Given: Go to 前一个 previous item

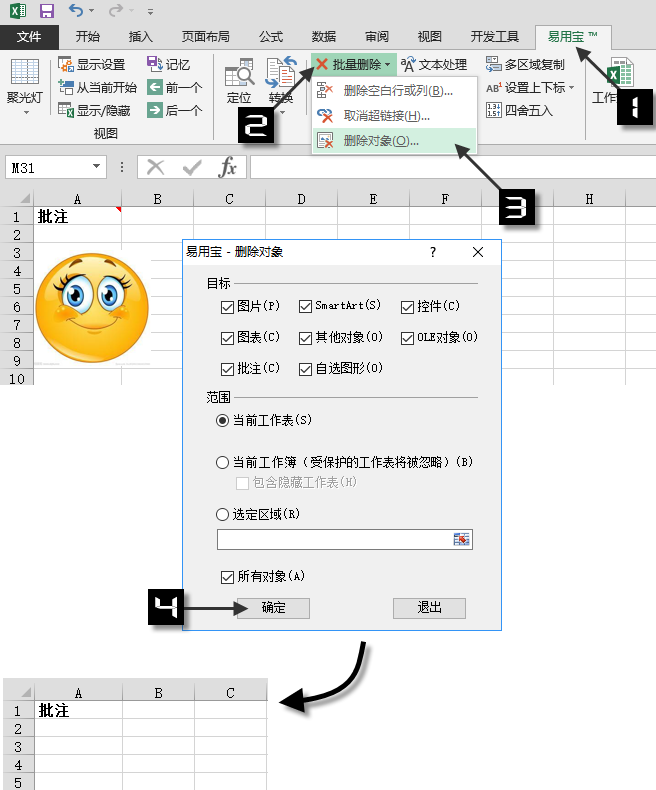Looking at the screenshot, I should pos(175,88).
